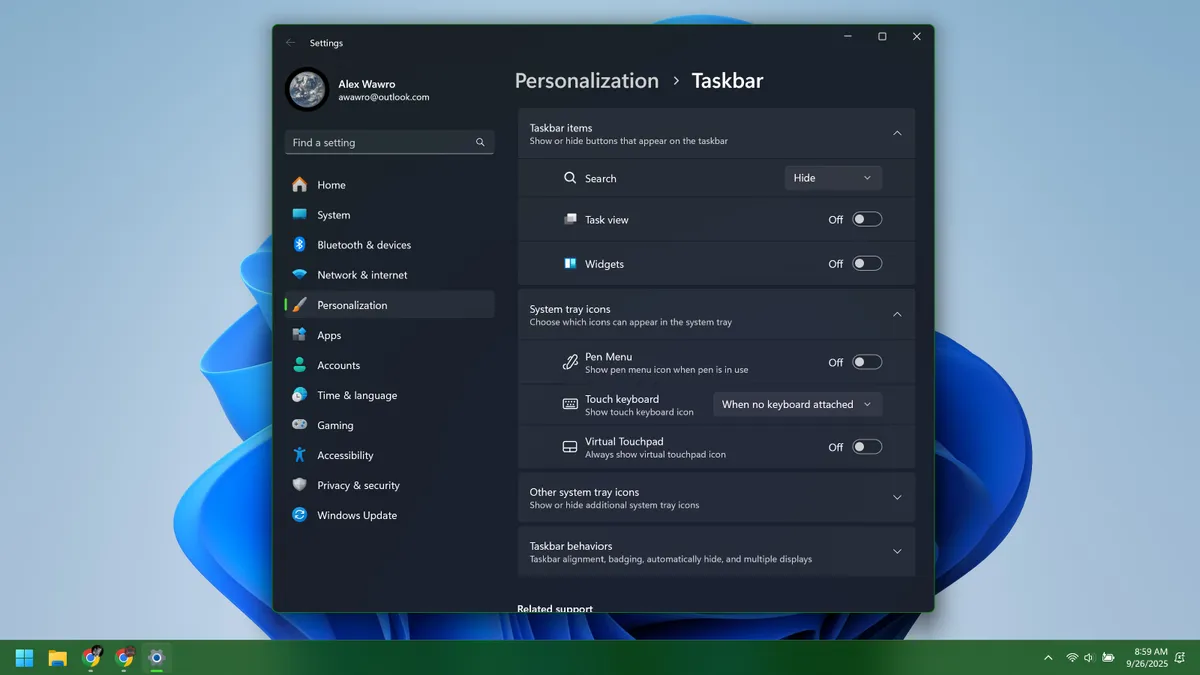Open the Search dropdown set to Hide
1200x675 pixels.
(x=832, y=178)
